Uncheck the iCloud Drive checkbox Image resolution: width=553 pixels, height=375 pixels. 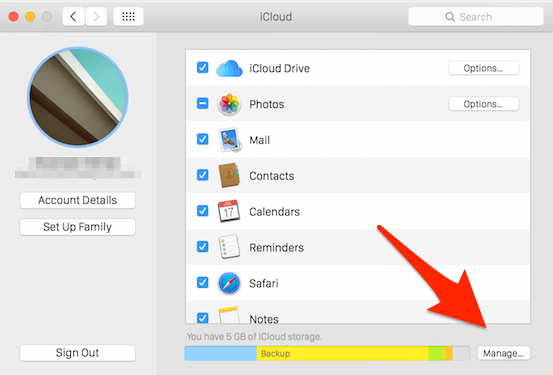(202, 67)
